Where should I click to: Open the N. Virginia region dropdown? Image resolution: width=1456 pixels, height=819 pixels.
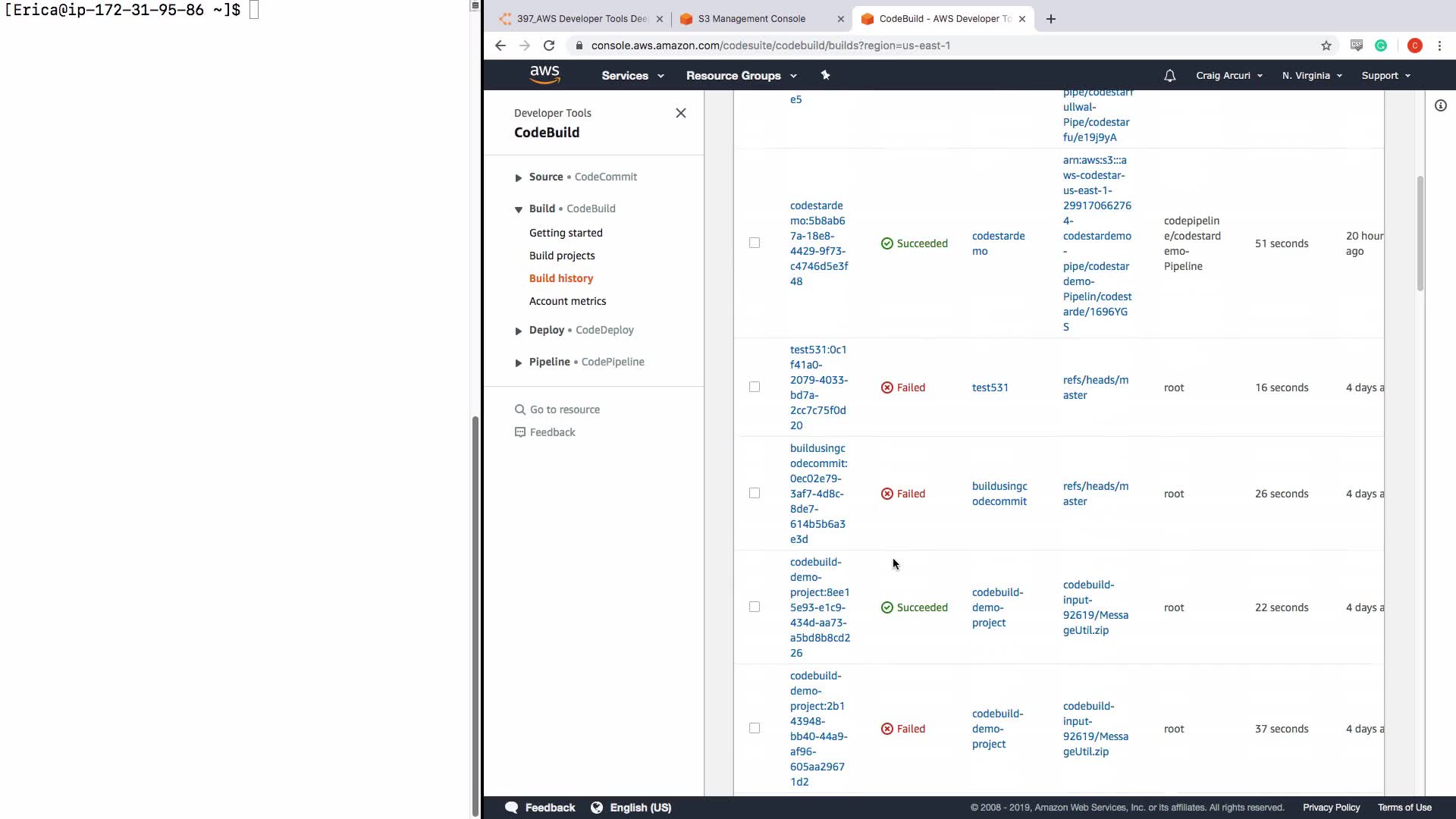pos(1311,76)
